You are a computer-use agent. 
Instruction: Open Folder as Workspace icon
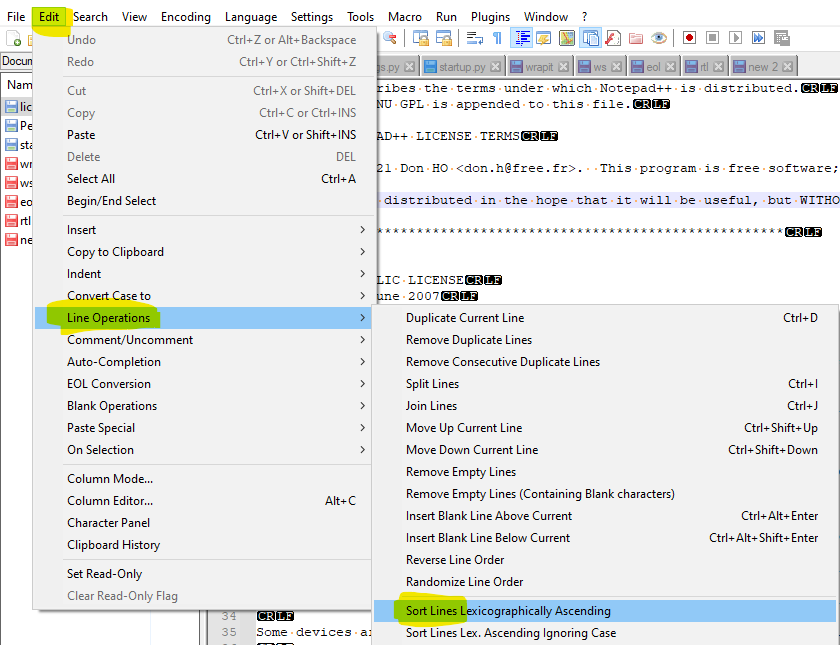pos(636,38)
